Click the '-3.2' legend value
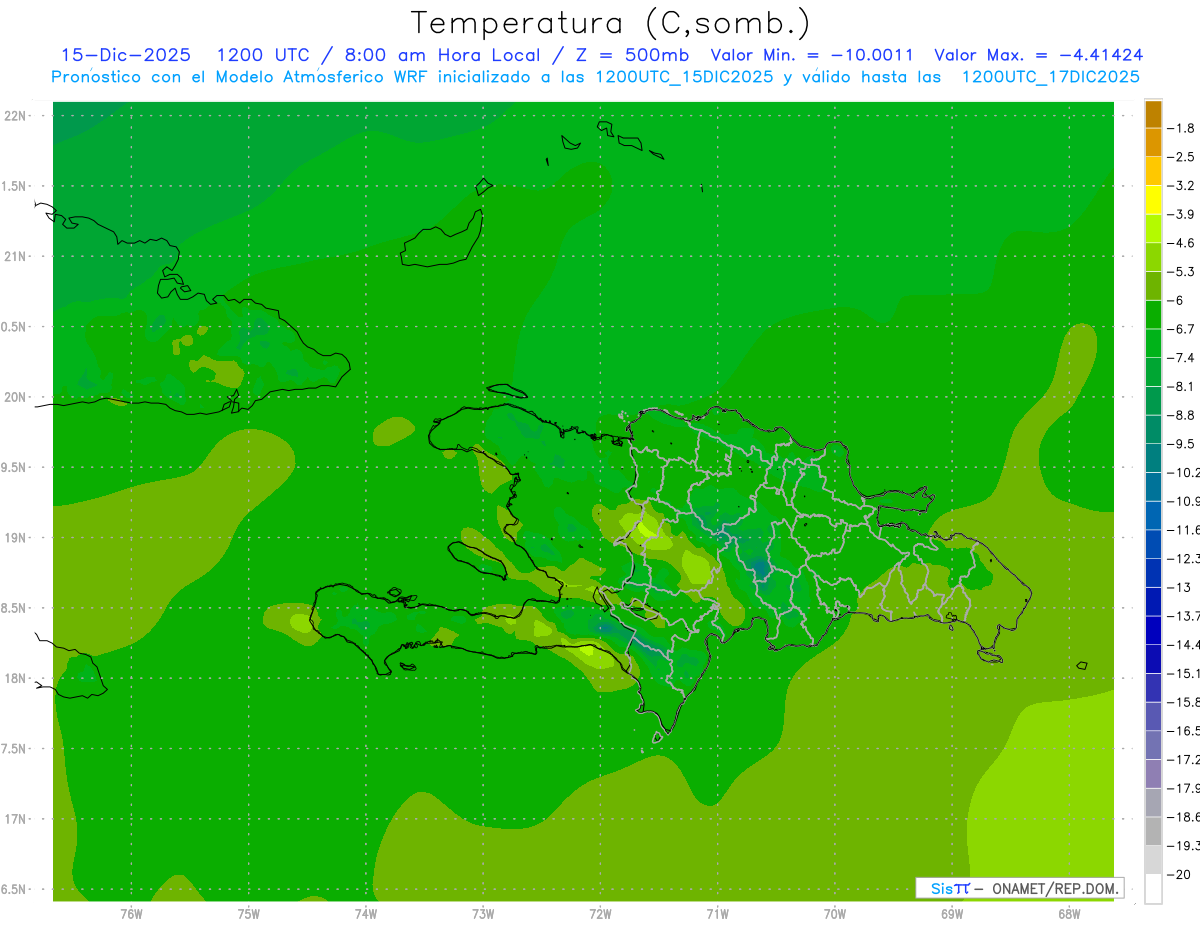1200x927 pixels. coord(1181,186)
